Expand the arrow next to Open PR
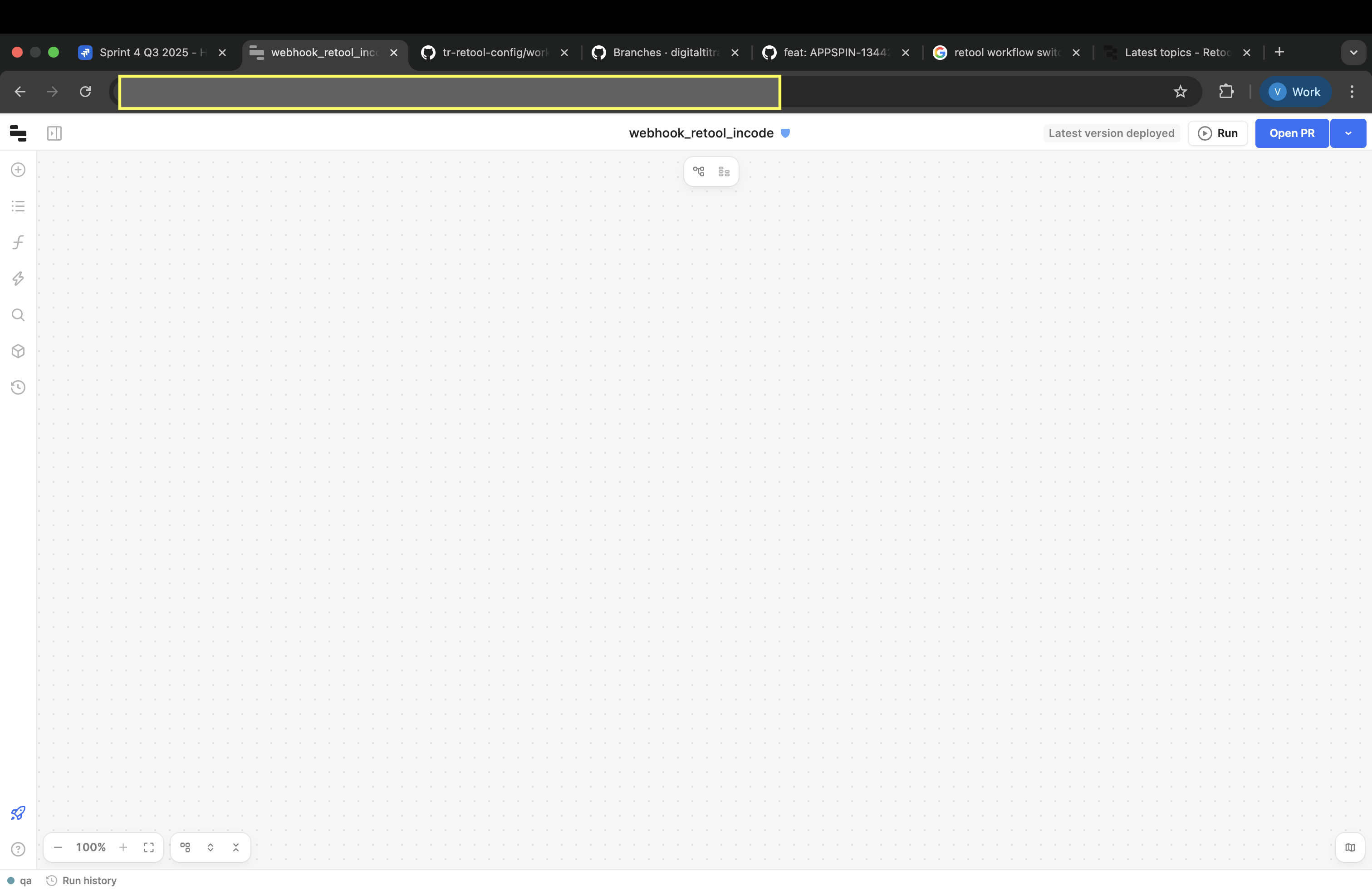1372x891 pixels. pos(1348,133)
